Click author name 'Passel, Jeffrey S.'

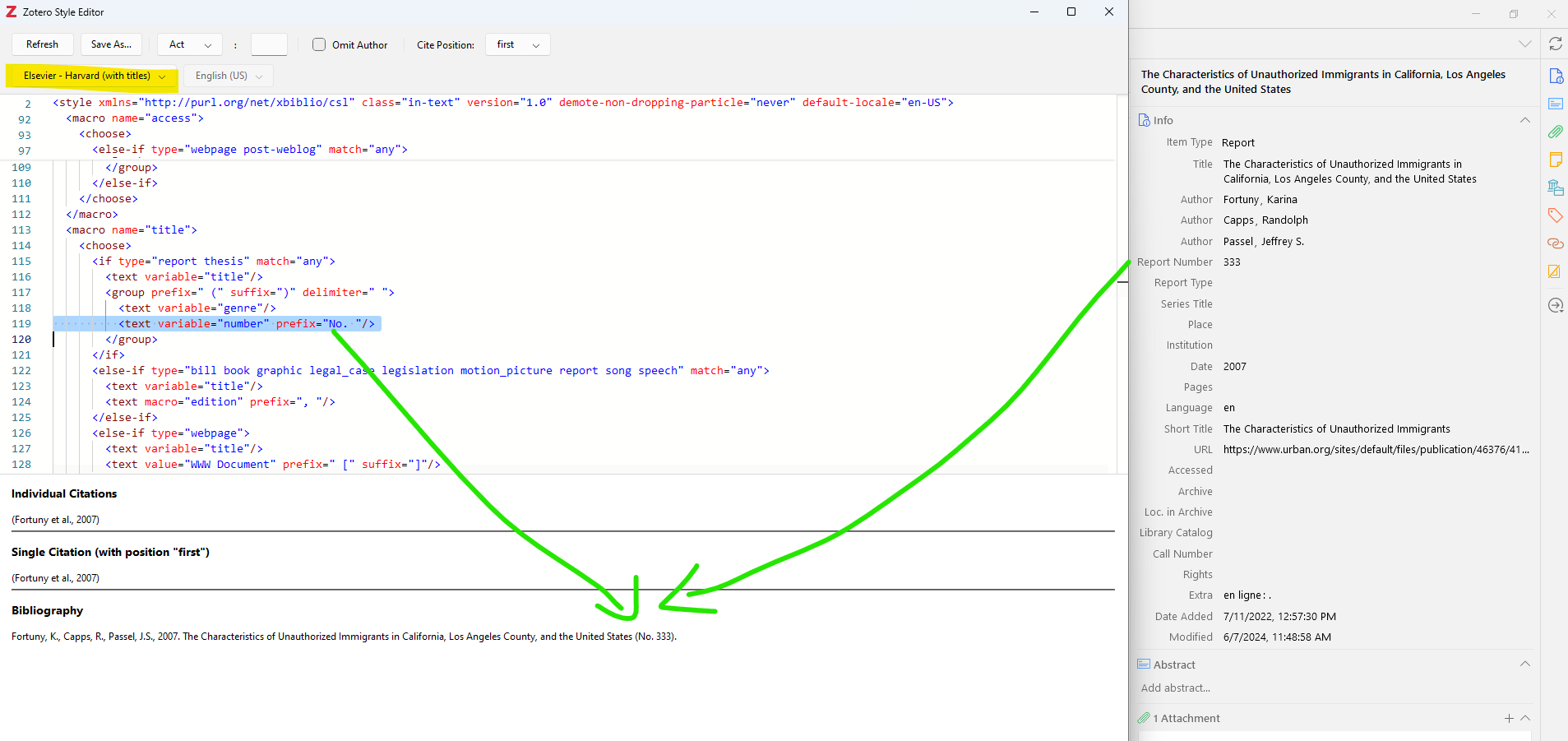pos(1264,242)
